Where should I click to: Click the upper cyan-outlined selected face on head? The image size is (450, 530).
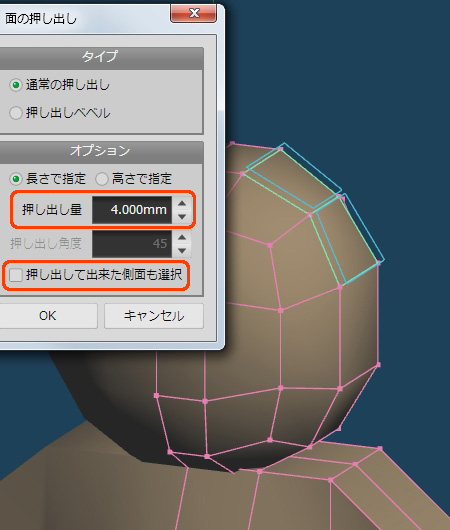(x=294, y=176)
